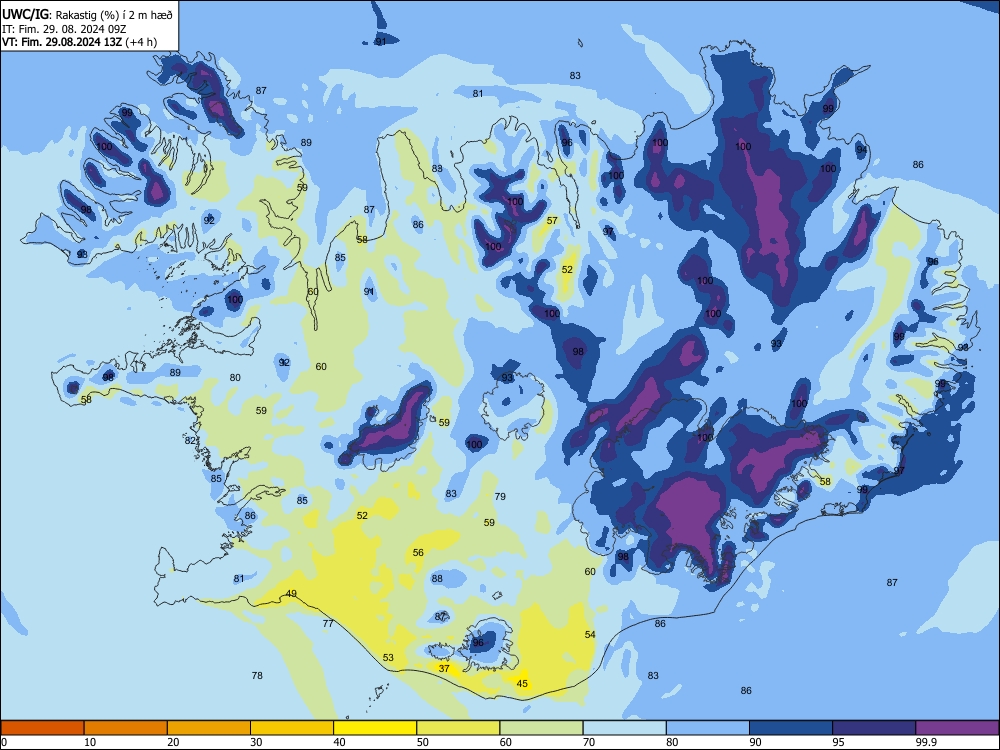The image size is (1000, 750).
Task: Click the orange 10–20 legend swatch
Action: coord(126,728)
